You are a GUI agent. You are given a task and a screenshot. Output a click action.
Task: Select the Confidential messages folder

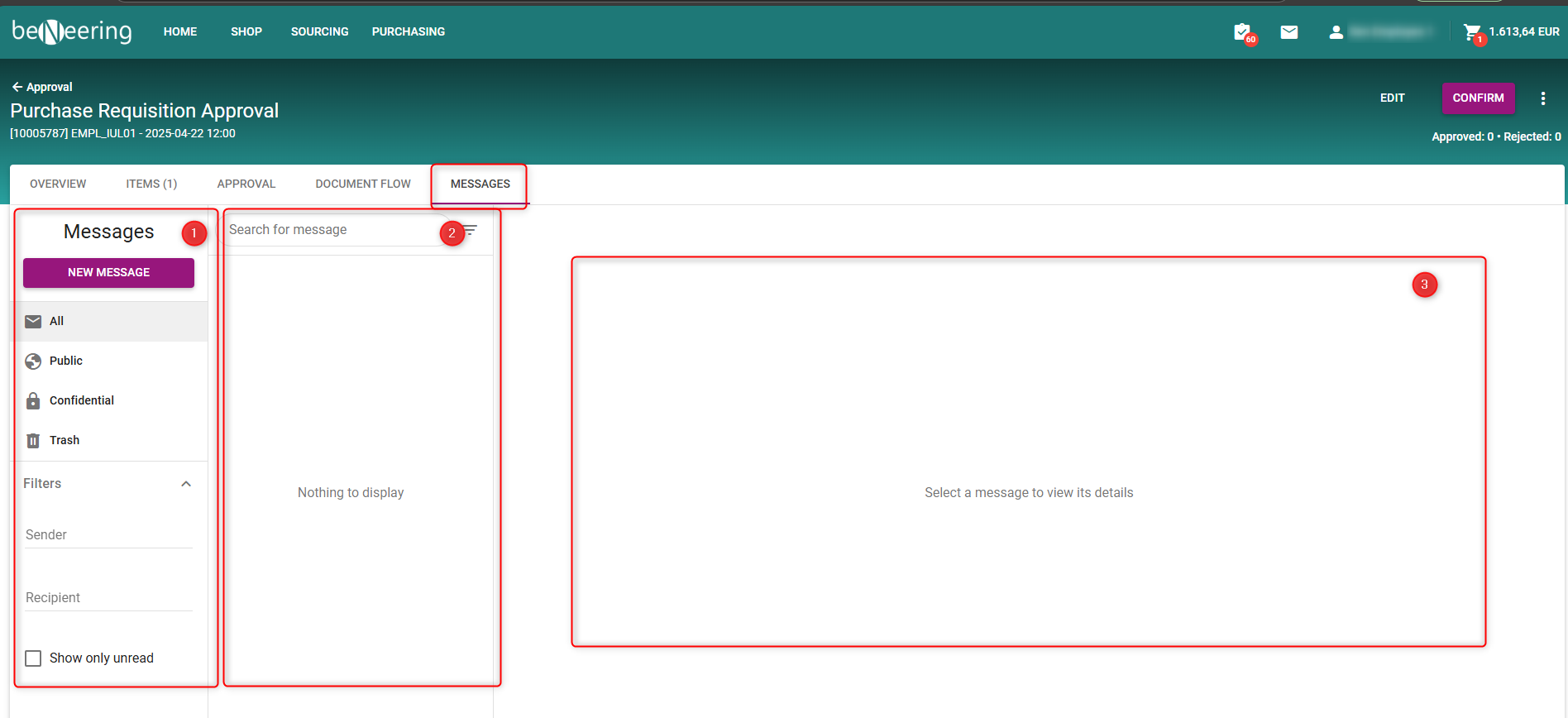click(x=81, y=400)
